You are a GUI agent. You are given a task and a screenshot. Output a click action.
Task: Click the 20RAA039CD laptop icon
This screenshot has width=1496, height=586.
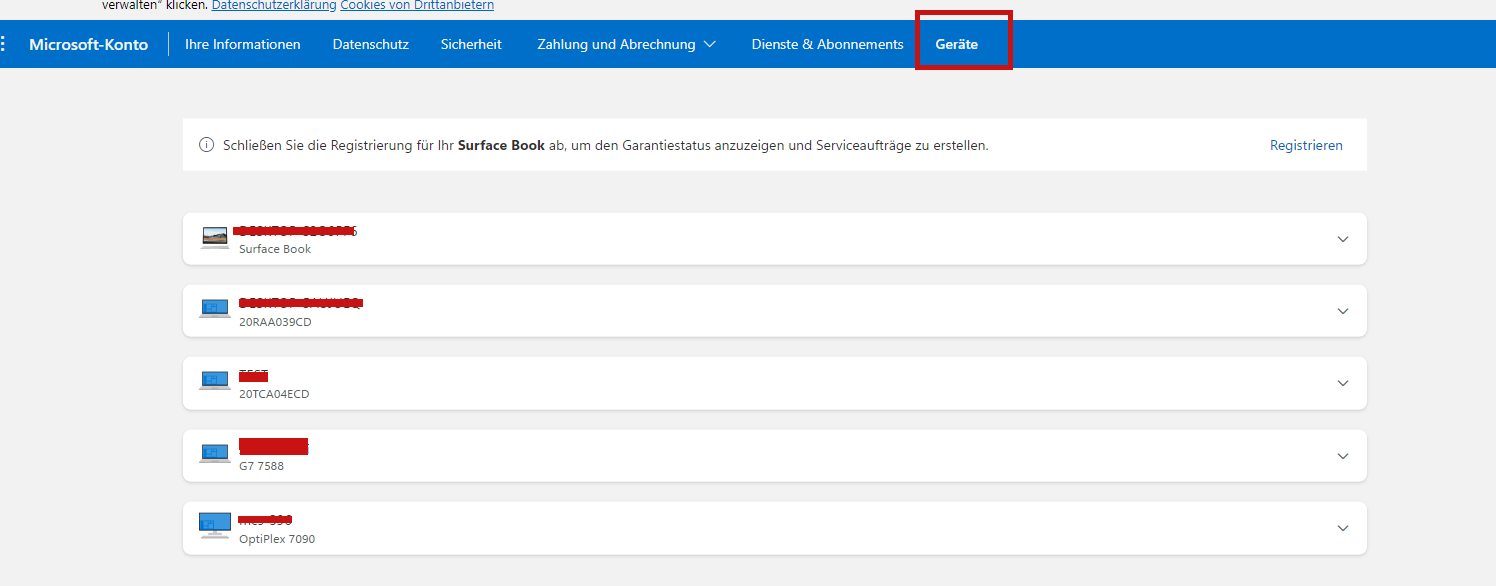tap(215, 310)
